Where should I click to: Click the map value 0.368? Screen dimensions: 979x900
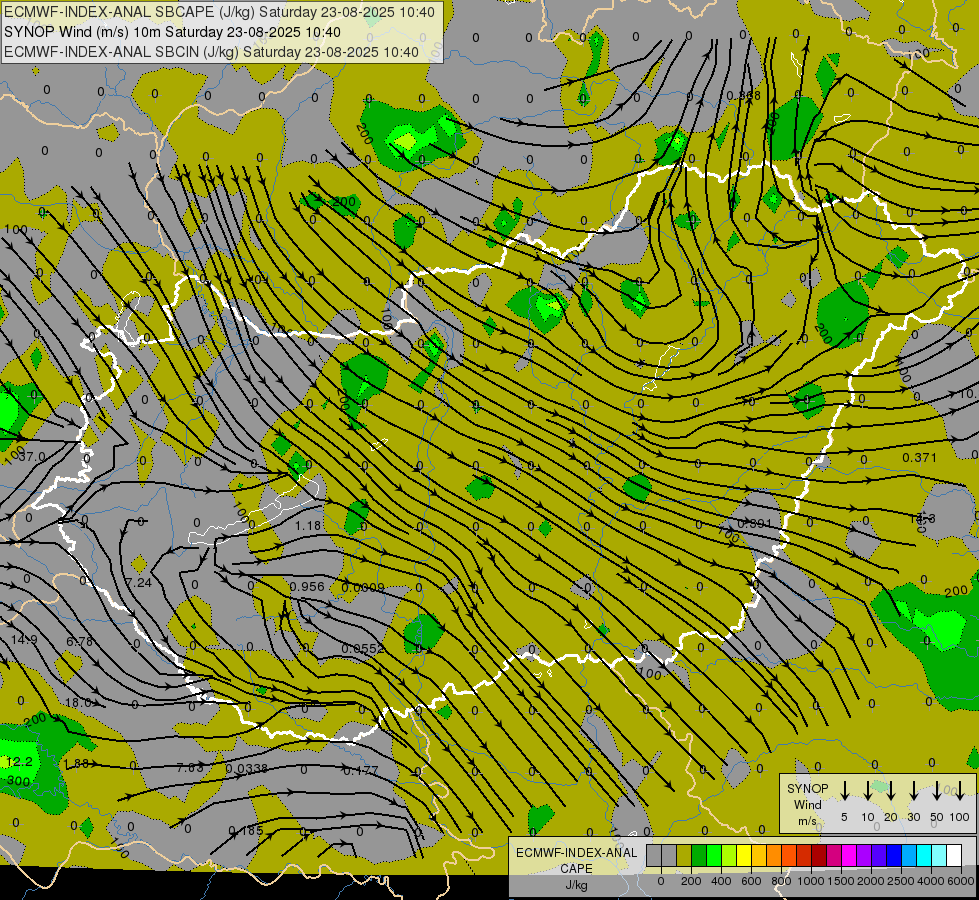click(744, 95)
